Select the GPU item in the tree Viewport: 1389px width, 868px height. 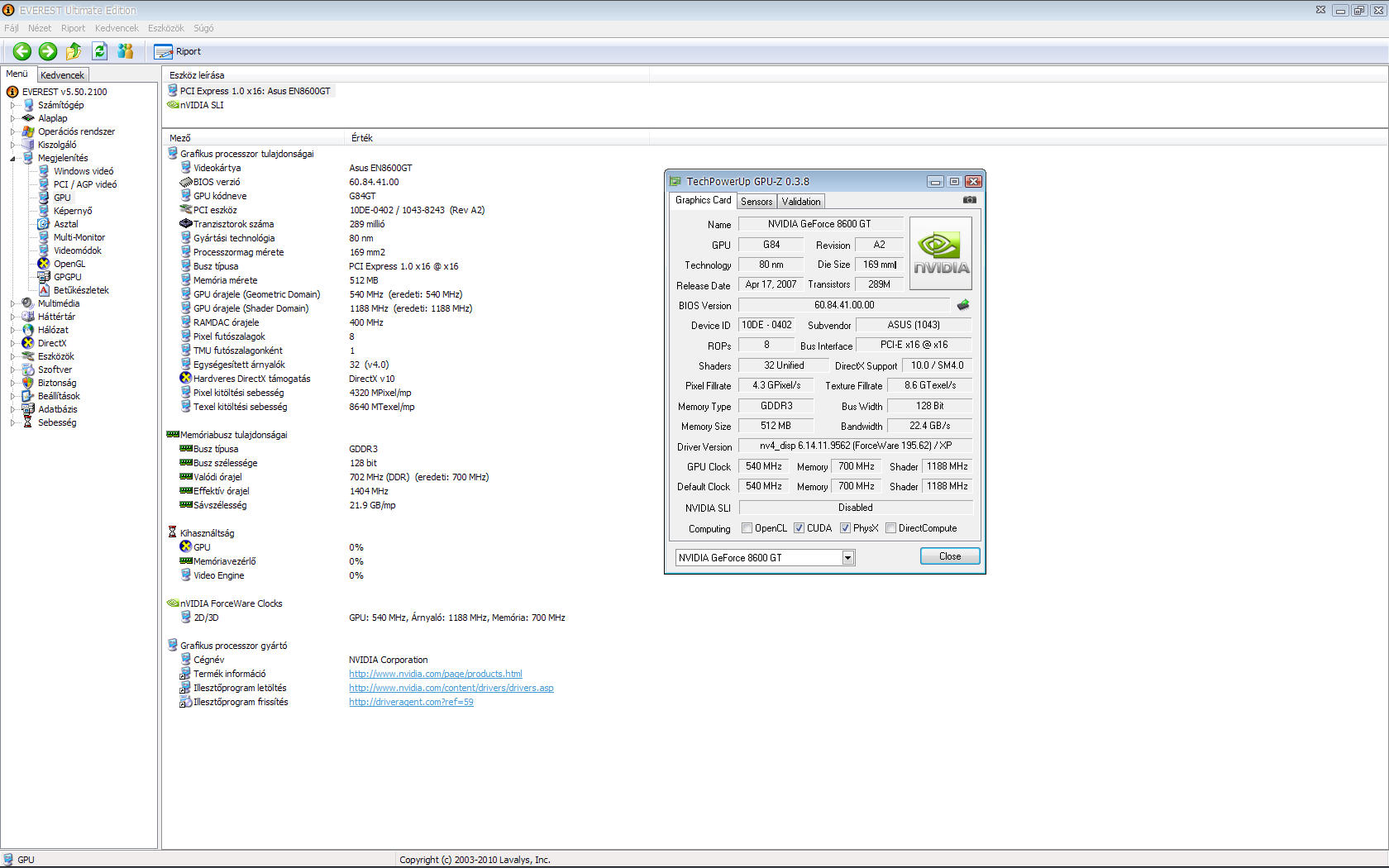click(x=62, y=198)
